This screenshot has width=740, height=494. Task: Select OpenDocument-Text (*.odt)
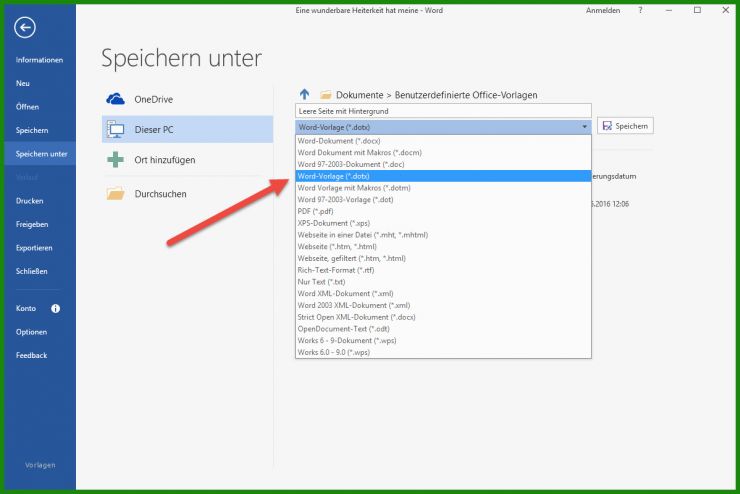pyautogui.click(x=443, y=329)
